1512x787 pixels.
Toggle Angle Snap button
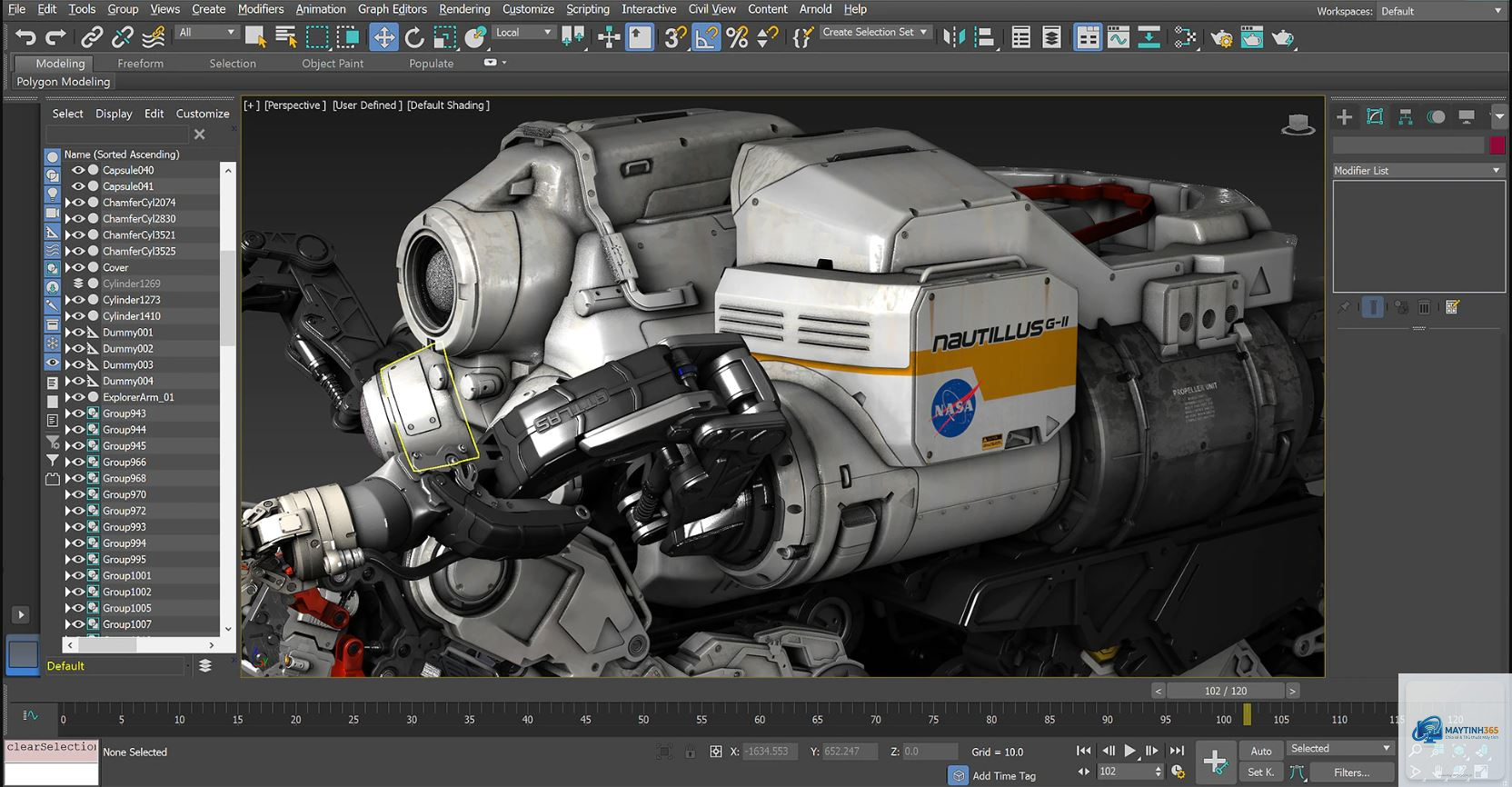click(x=706, y=37)
